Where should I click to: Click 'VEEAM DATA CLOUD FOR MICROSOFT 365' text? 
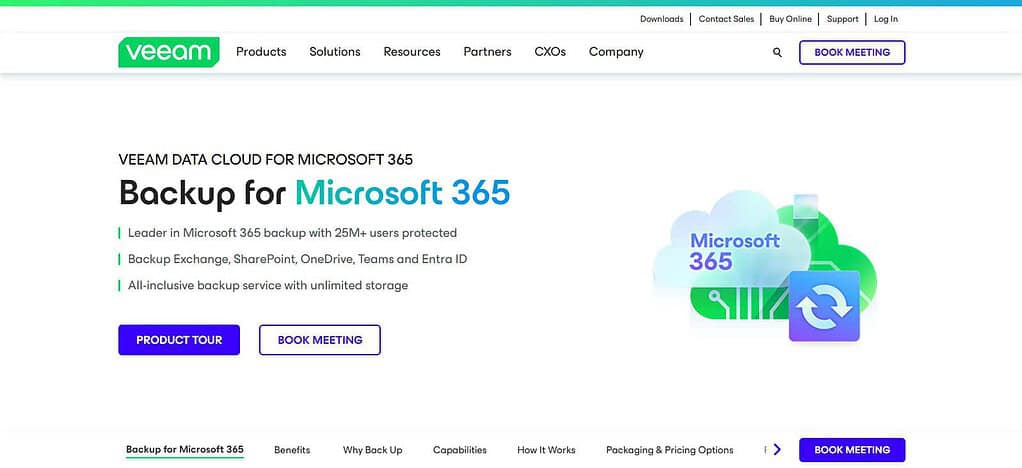click(265, 159)
